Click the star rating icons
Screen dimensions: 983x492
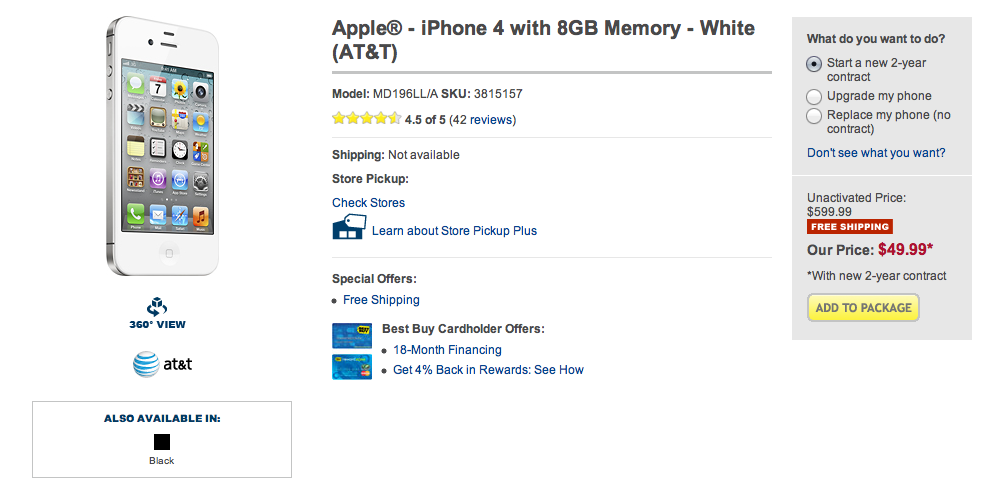[x=366, y=119]
